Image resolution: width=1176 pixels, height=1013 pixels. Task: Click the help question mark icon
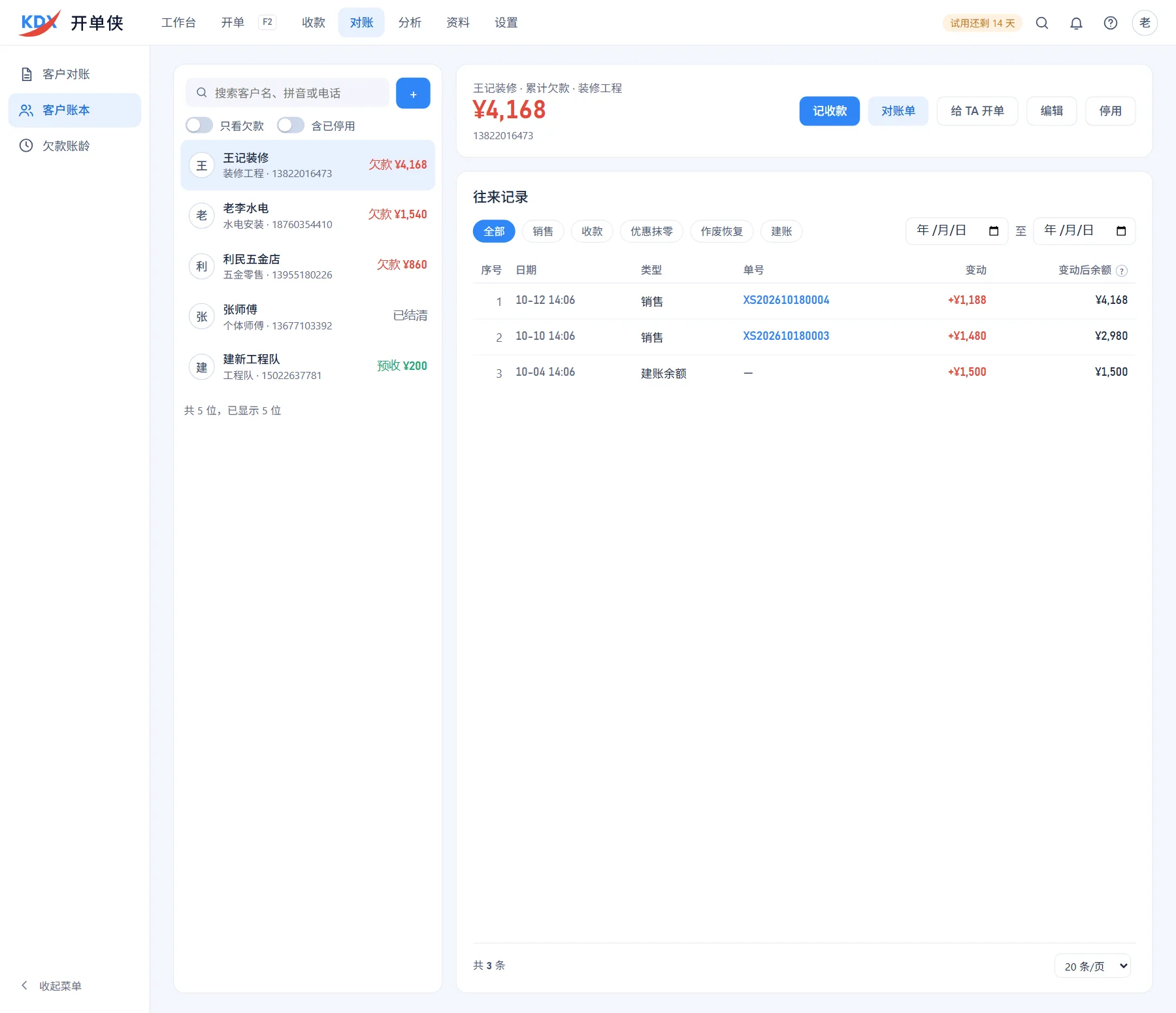coord(1110,23)
